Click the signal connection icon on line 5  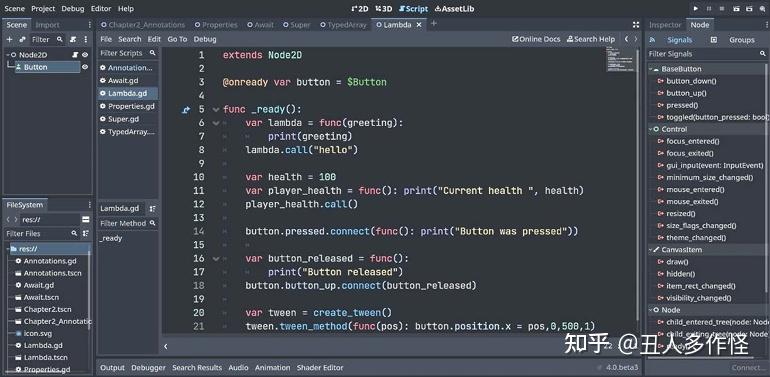coord(186,109)
